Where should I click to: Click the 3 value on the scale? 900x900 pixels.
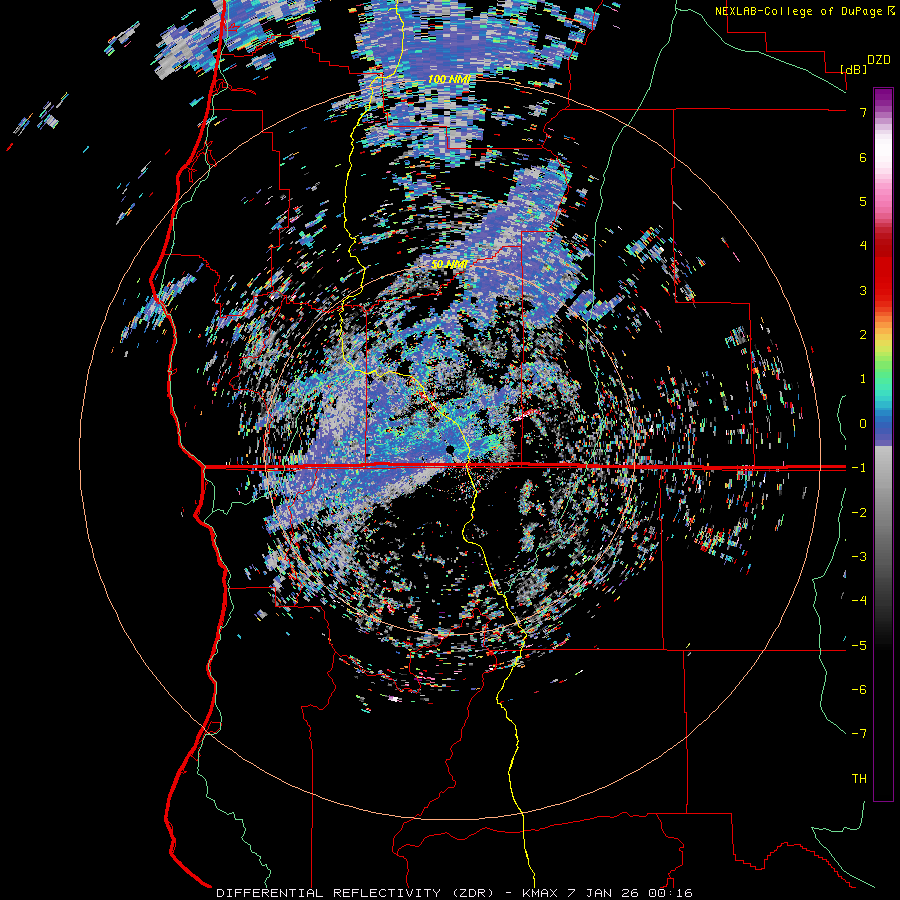(863, 290)
